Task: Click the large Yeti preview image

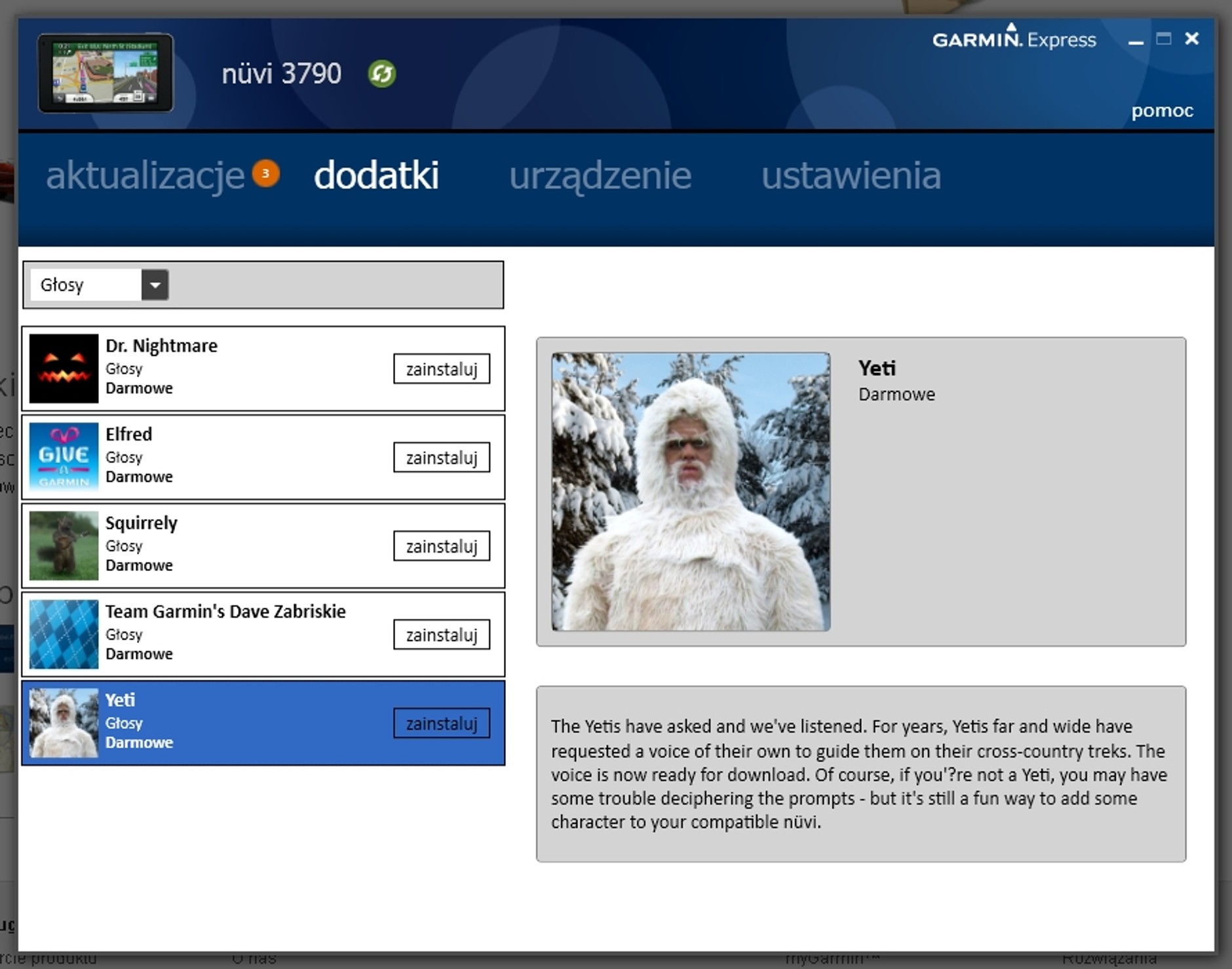Action: click(691, 492)
